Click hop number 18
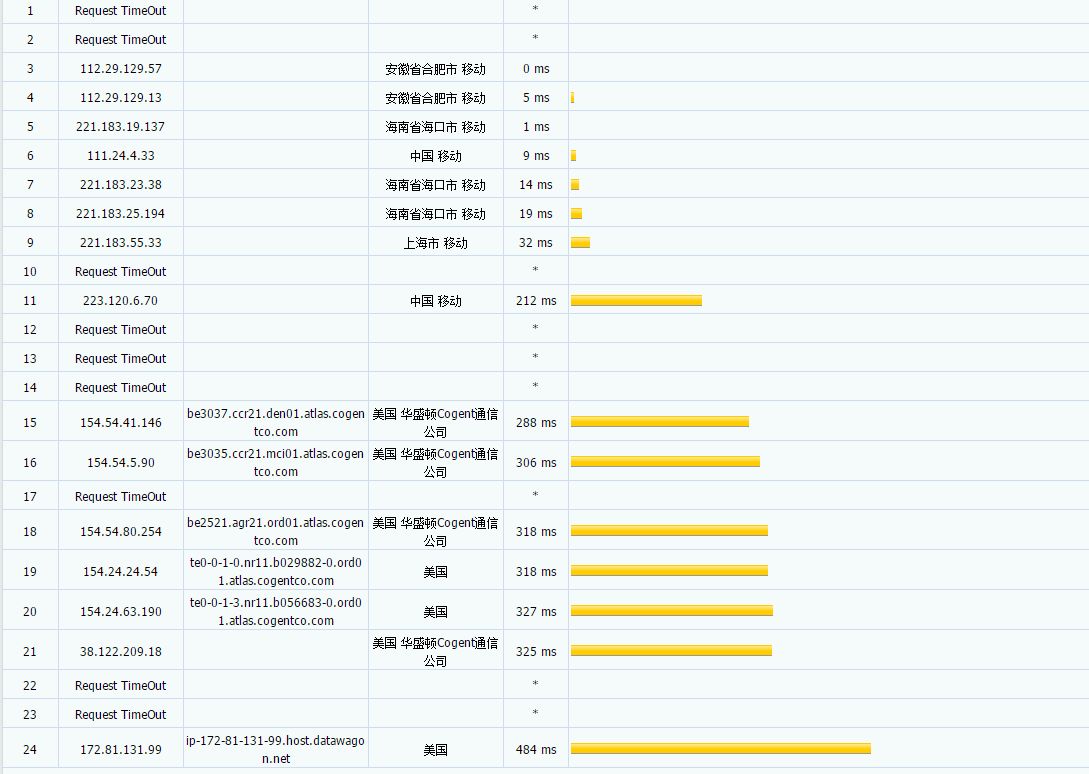Viewport: 1089px width, 774px height. (30, 532)
